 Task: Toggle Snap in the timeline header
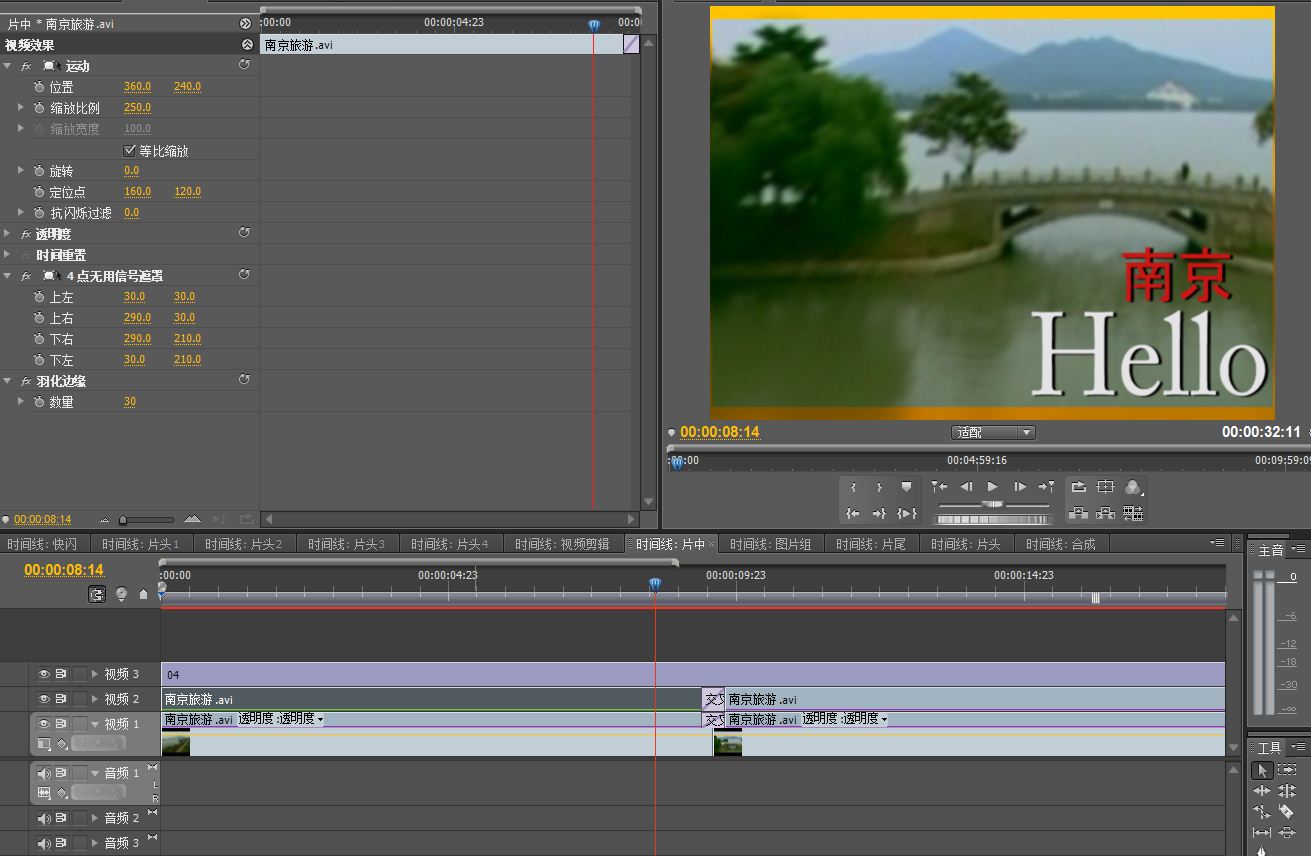point(97,594)
